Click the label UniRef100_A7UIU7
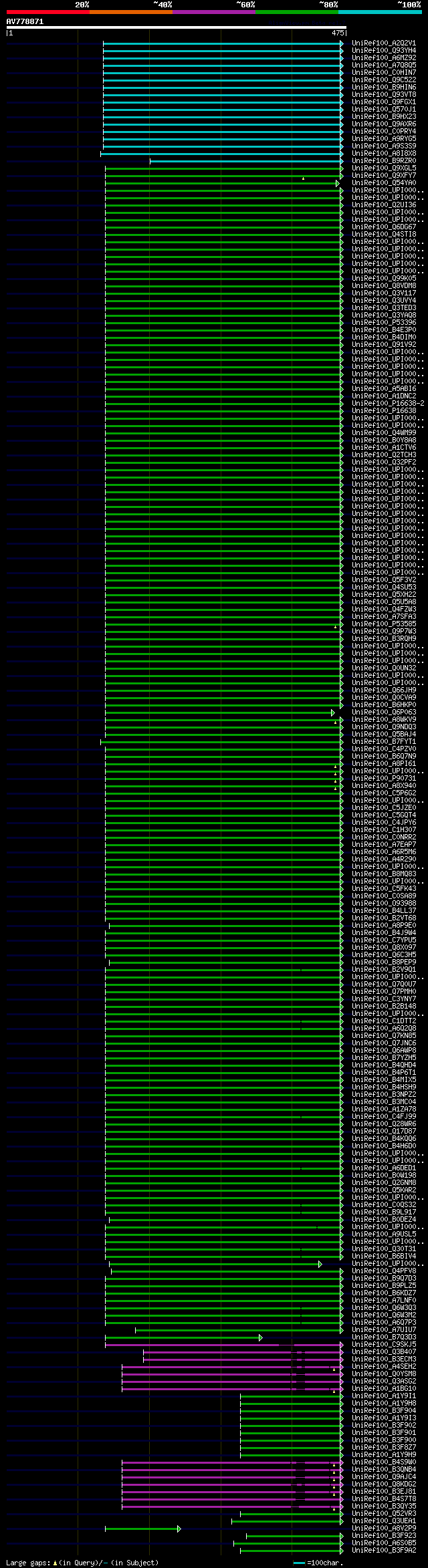This screenshot has width=428, height=1568. coord(384,1329)
